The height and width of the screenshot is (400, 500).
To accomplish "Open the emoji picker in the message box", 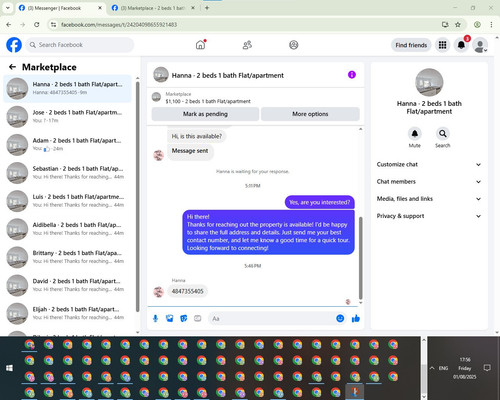I will click(340, 318).
